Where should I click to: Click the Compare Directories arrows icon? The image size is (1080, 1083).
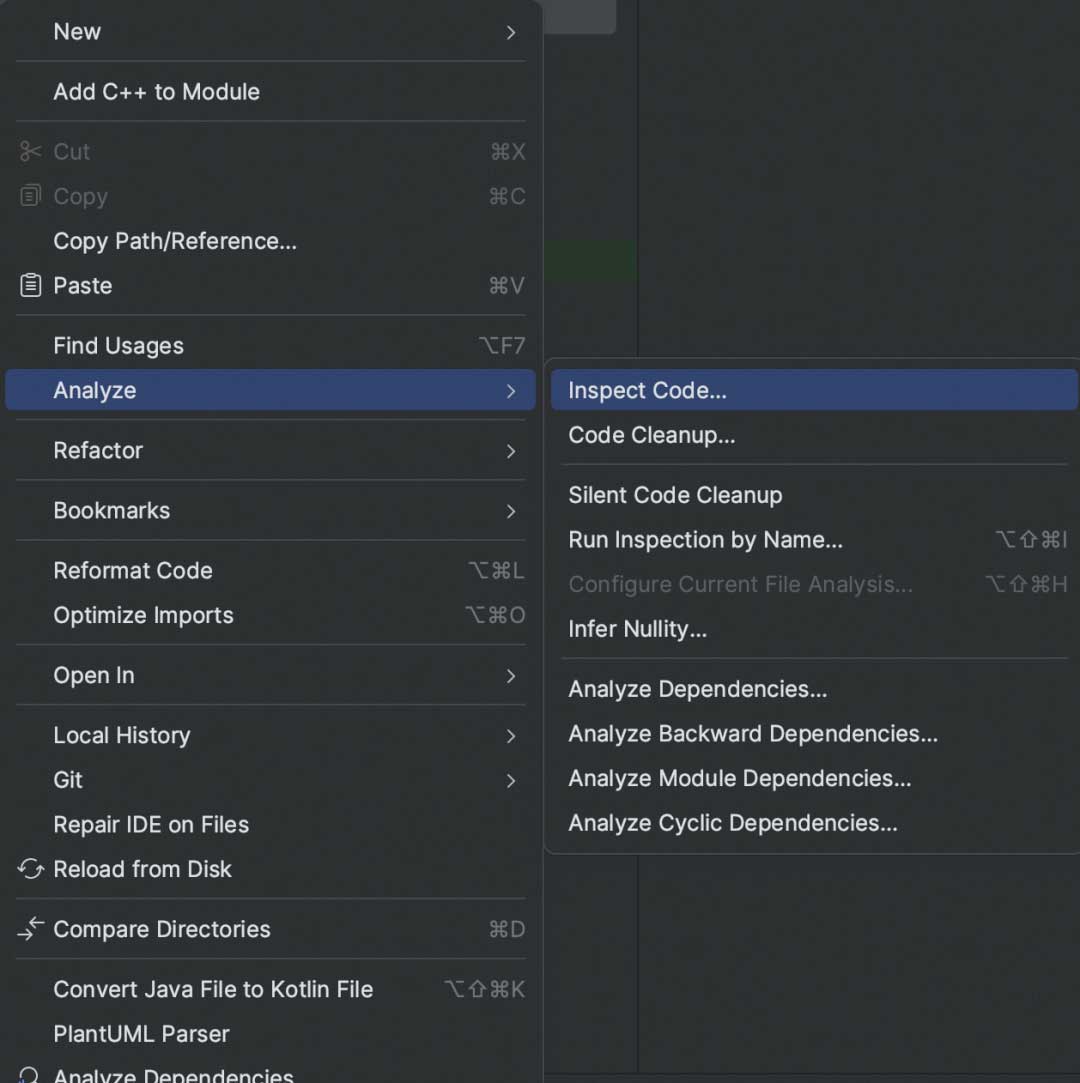(x=30, y=929)
